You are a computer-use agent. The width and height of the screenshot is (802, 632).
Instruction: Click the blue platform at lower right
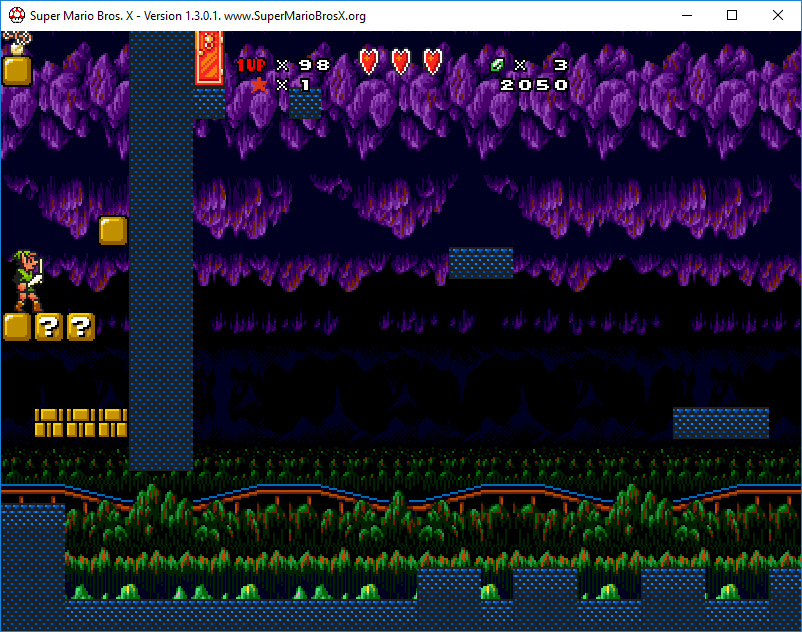point(721,423)
